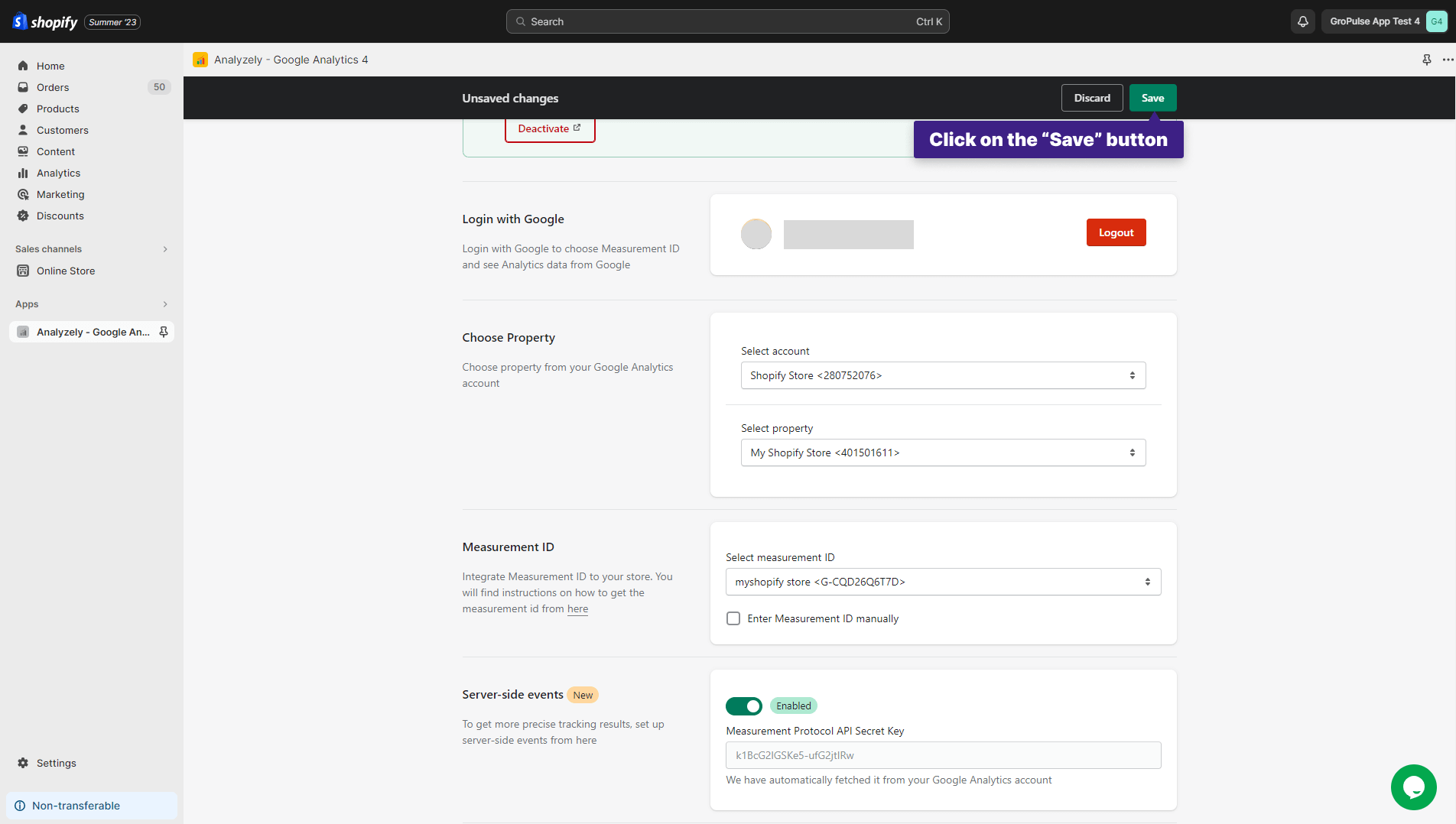
Task: Open Content in sidebar
Action: coord(56,151)
